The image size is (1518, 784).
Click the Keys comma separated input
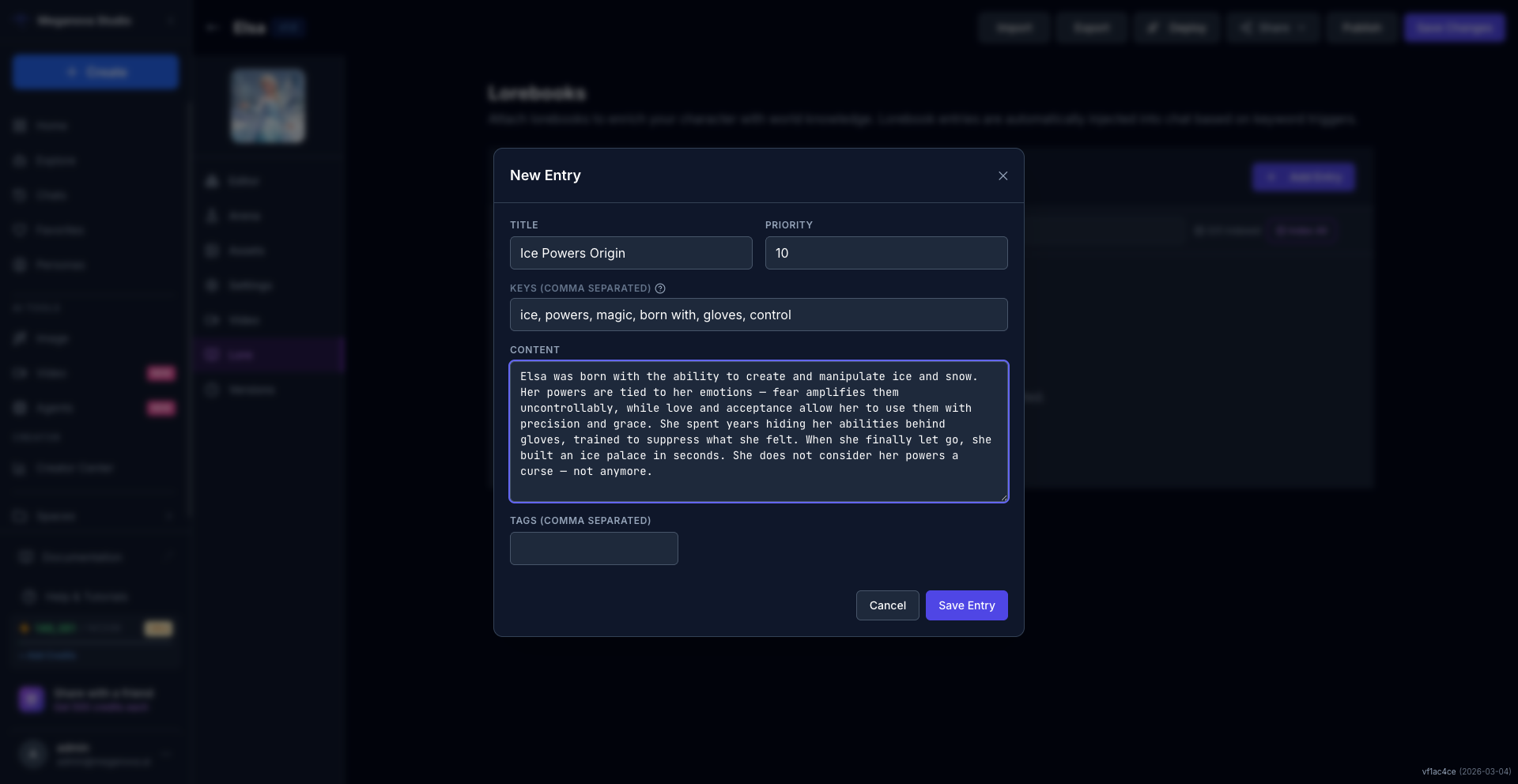point(758,315)
